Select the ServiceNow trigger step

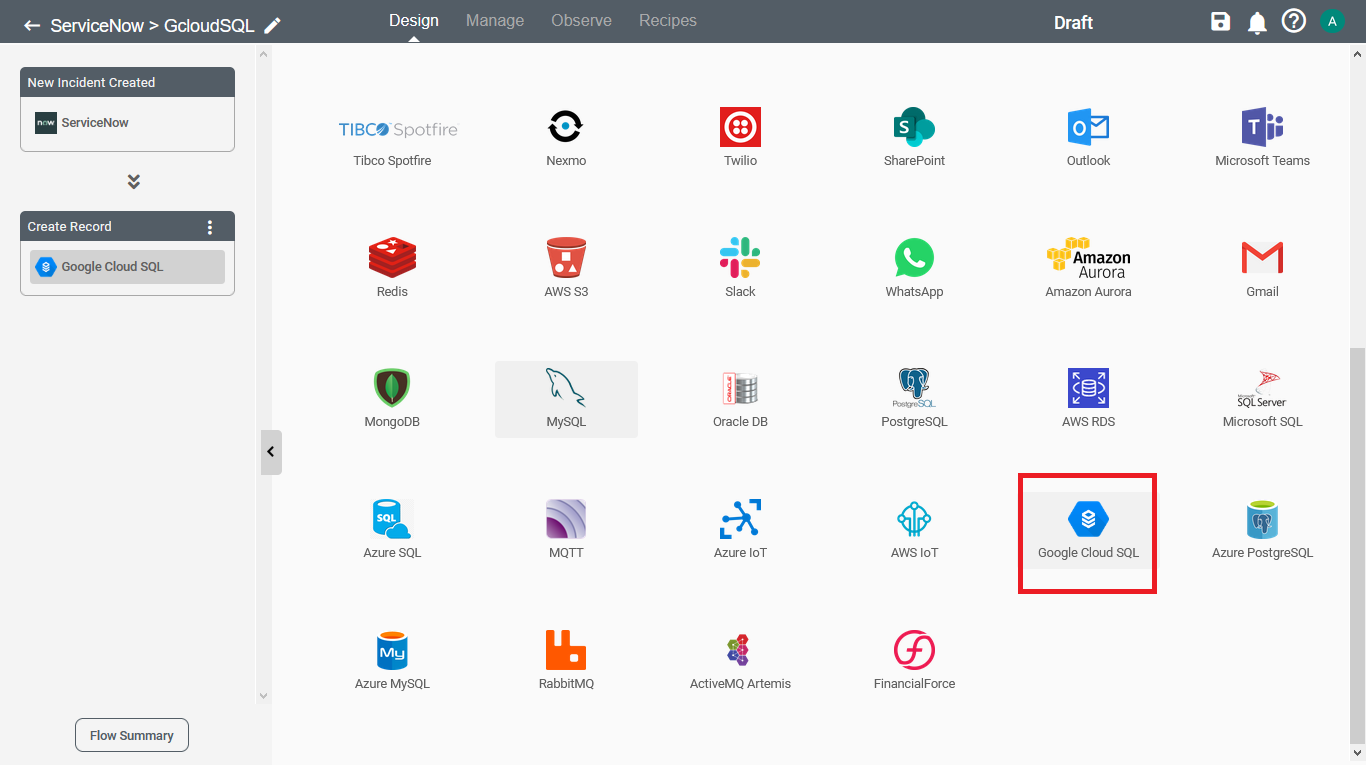pos(127,123)
